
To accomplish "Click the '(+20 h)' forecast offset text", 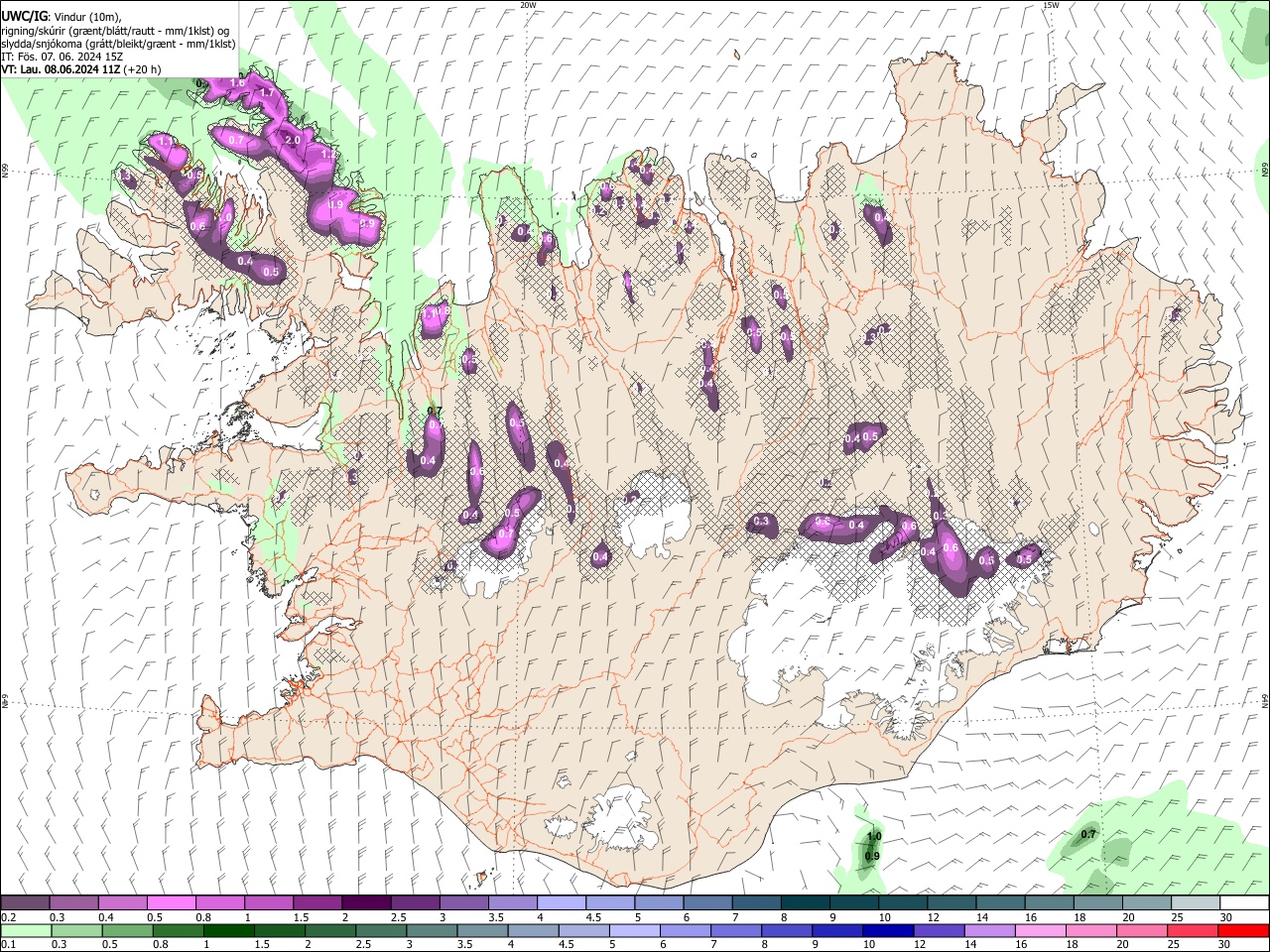I will click(x=143, y=69).
